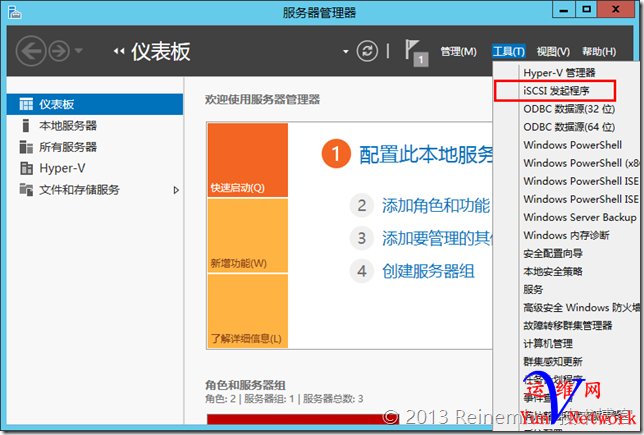The image size is (644, 435).
Task: Choose iSCSI 发起程序 from tools menu
Action: click(x=556, y=91)
